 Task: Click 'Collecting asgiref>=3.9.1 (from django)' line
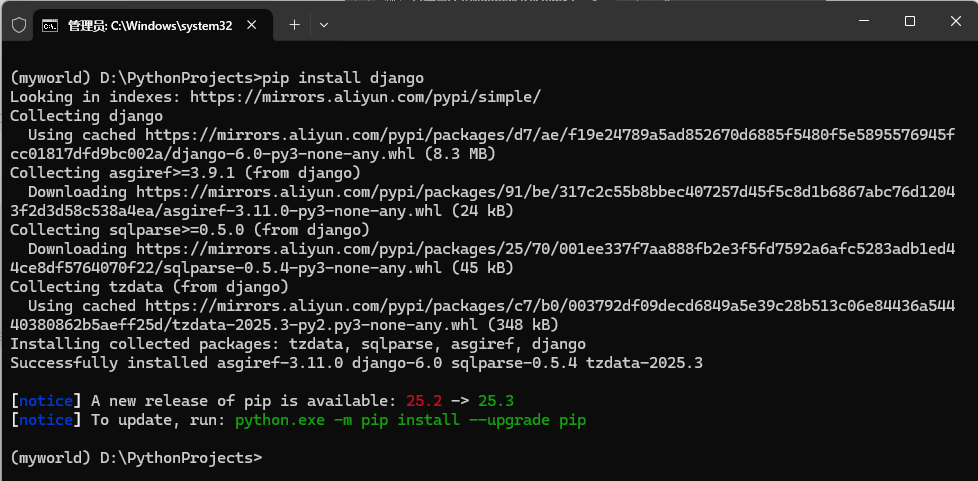[185, 173]
